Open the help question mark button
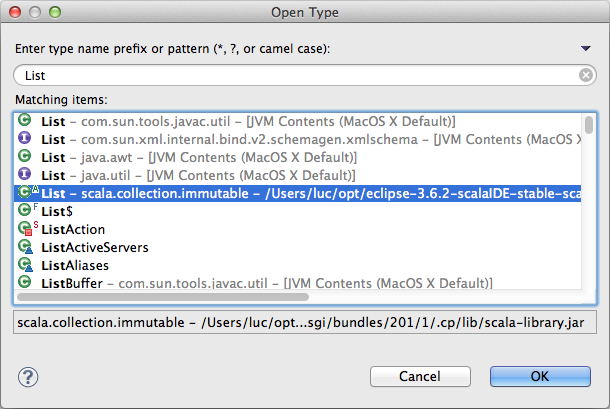Image resolution: width=610 pixels, height=409 pixels. (28, 377)
